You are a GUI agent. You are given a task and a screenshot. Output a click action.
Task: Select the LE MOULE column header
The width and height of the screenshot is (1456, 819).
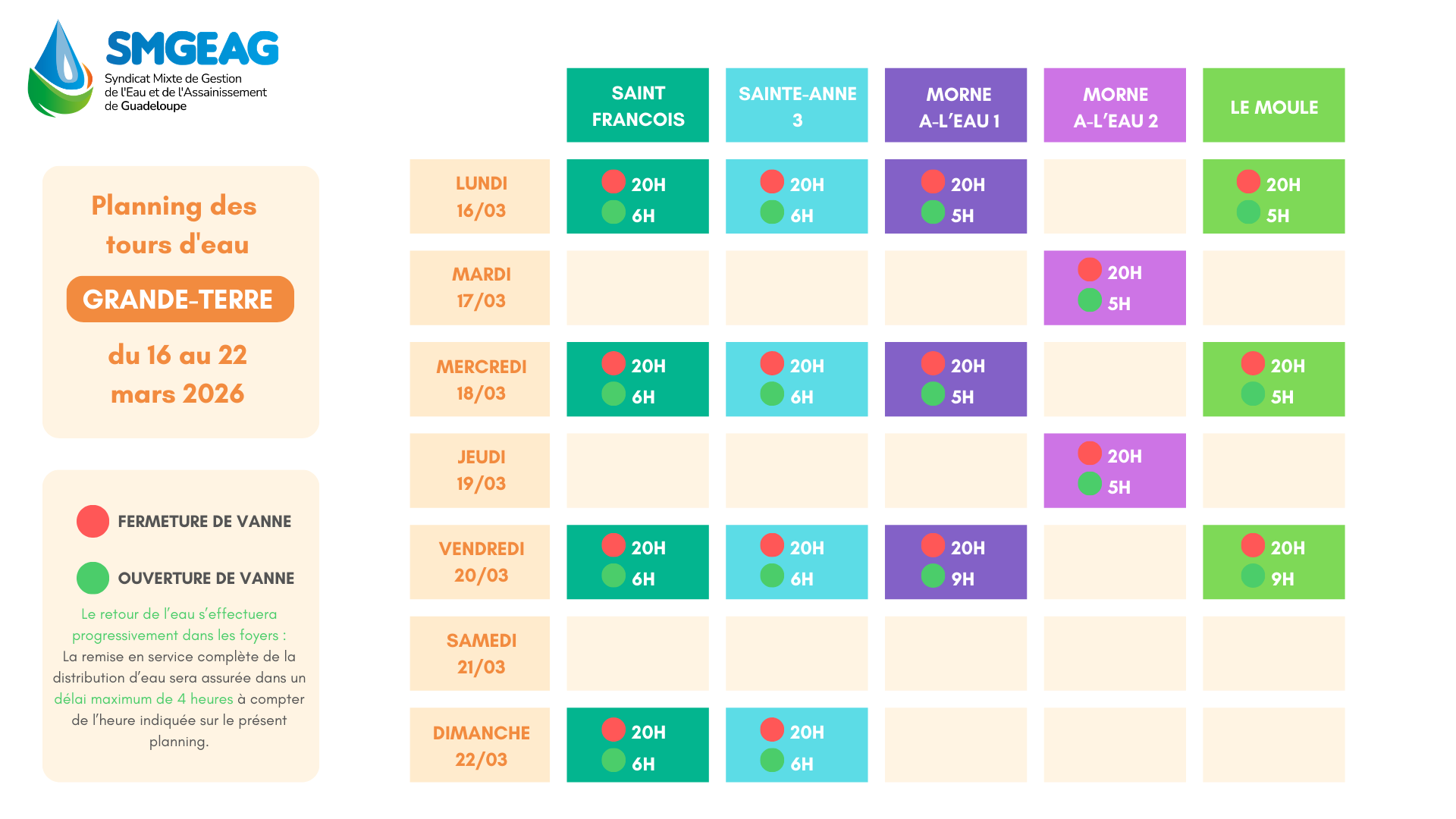[x=1274, y=105]
